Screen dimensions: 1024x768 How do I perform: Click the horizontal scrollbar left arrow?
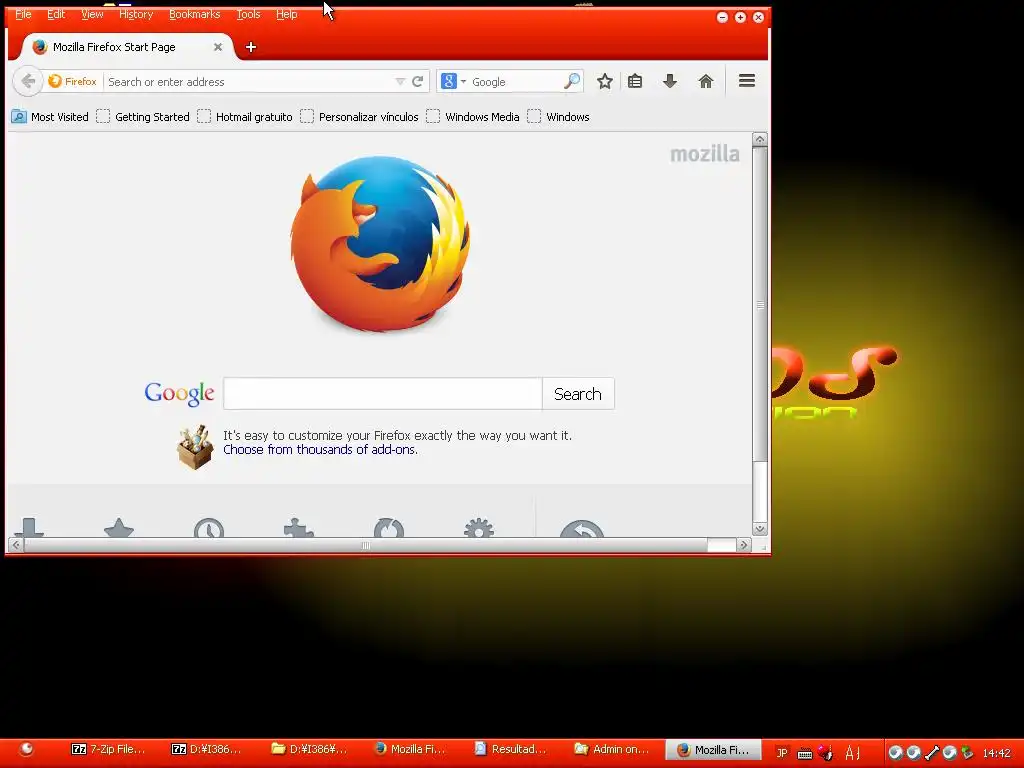tap(16, 545)
